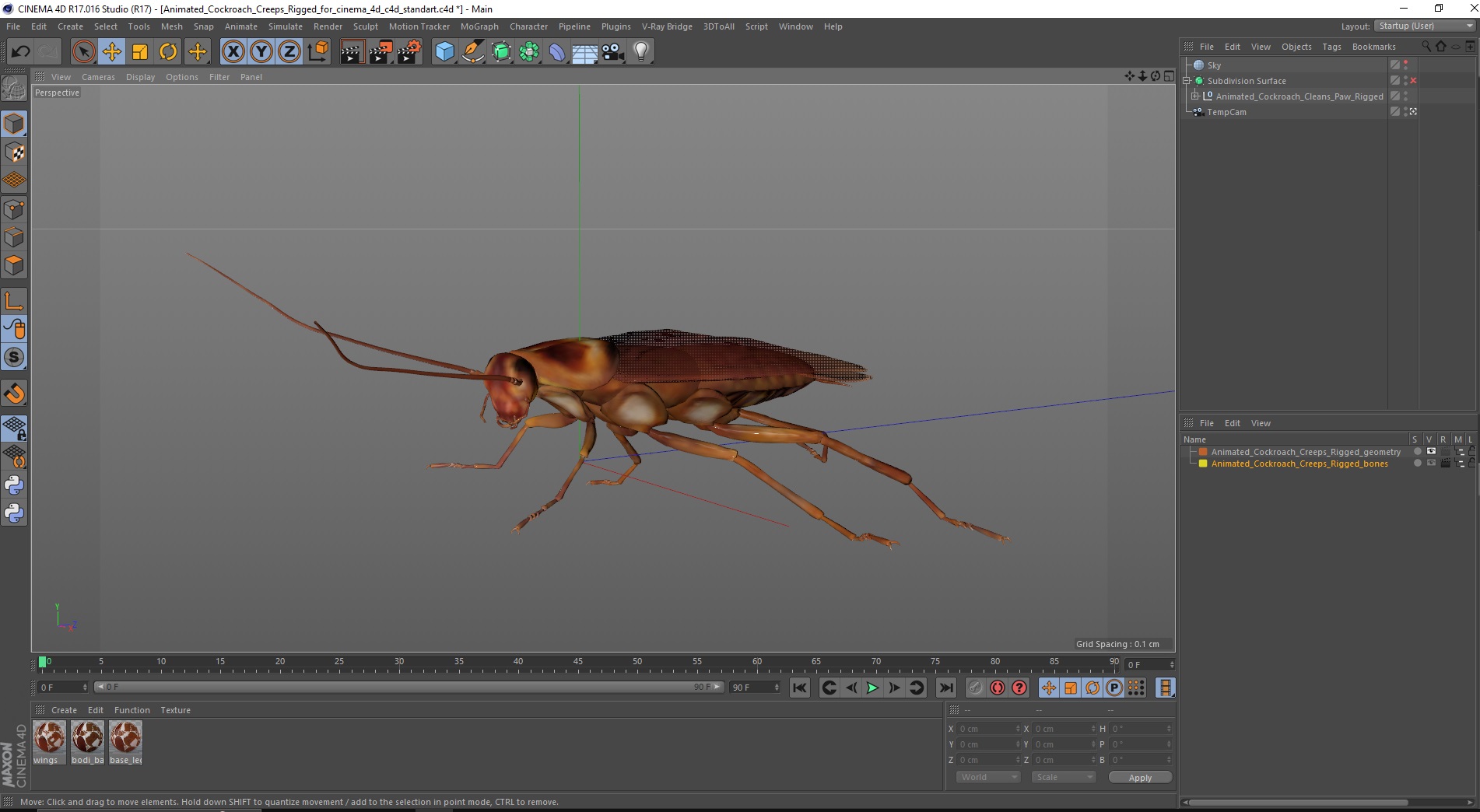Collapse the Subdivision Surface tree item
Viewport: 1480px width, 812px height.
pyautogui.click(x=1187, y=81)
